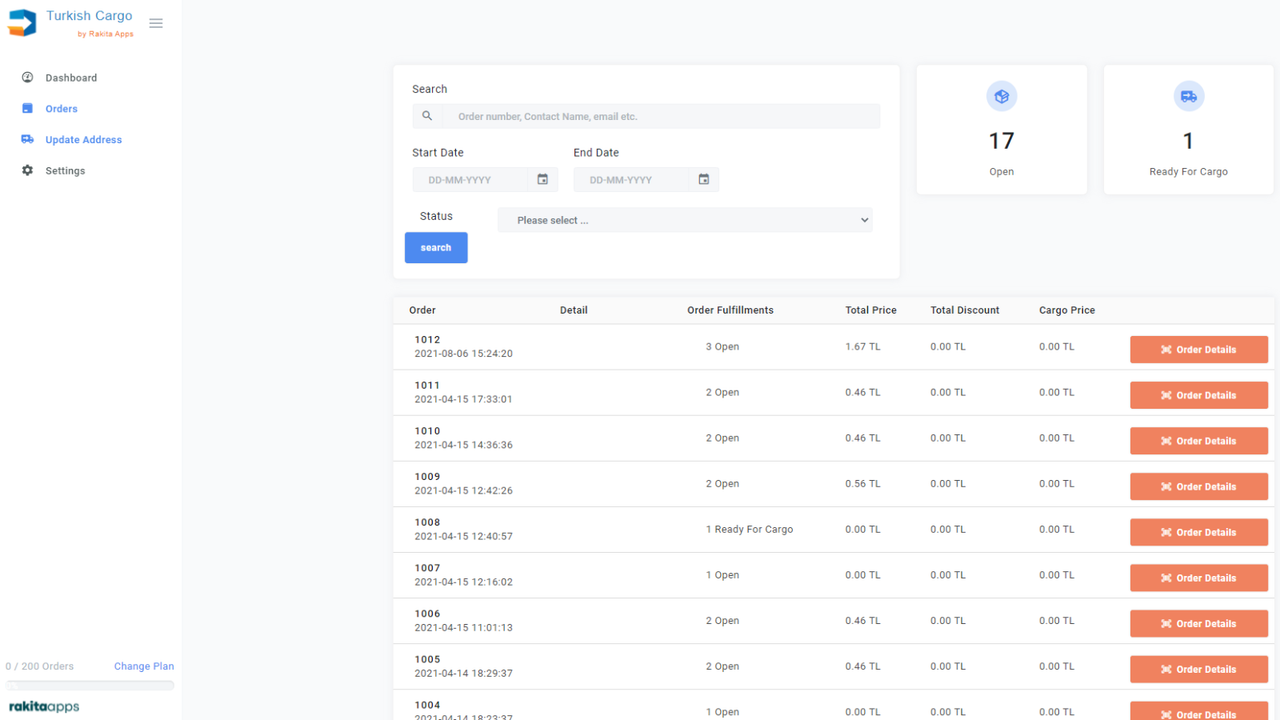Click the Ready For Cargo count card
Image resolution: width=1280 pixels, height=720 pixels.
click(1188, 130)
